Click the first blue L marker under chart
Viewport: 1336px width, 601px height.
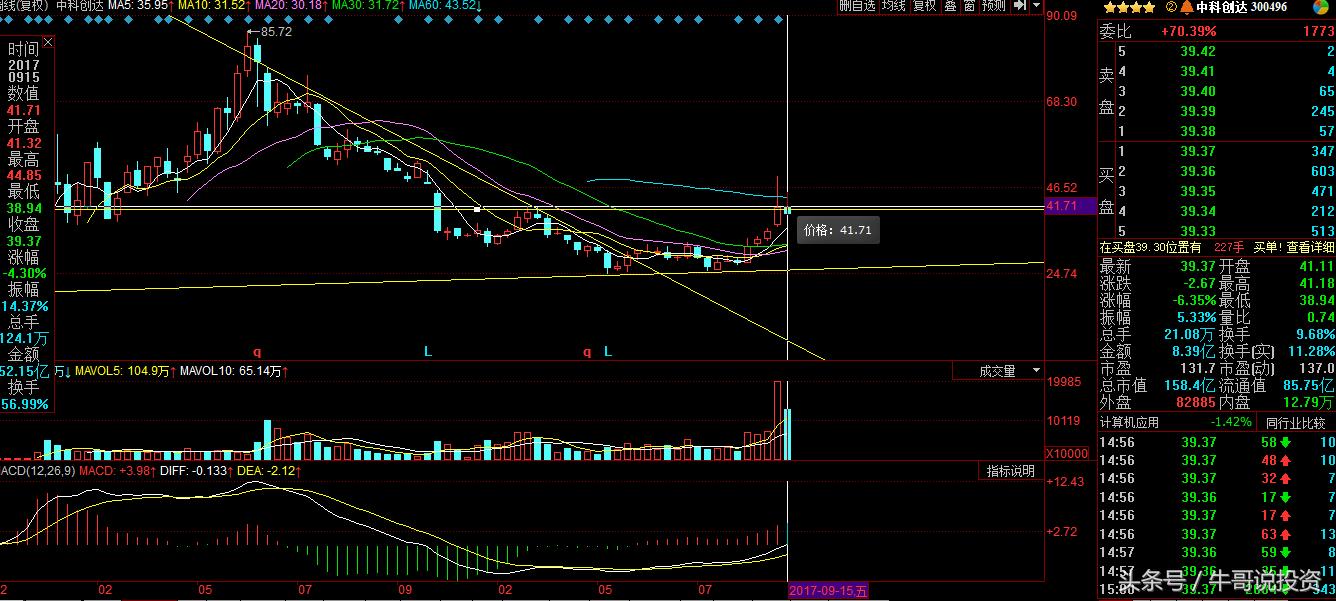427,352
